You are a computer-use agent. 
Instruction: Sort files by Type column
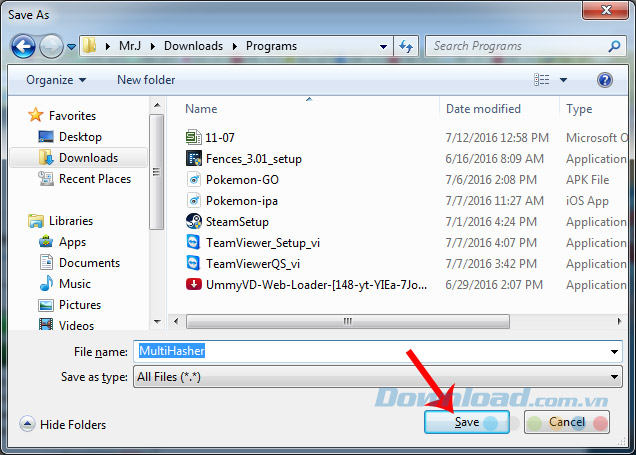[x=579, y=109]
